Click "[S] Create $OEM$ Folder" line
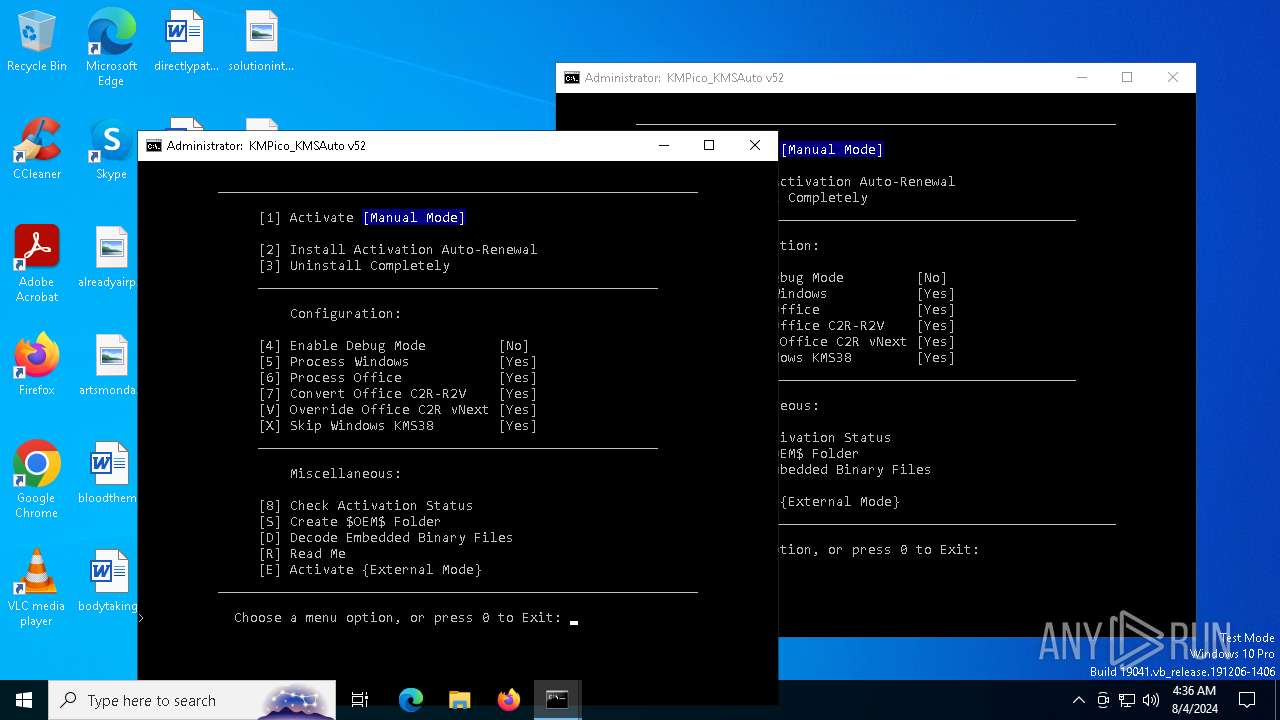This screenshot has height=720, width=1280. pos(350,522)
